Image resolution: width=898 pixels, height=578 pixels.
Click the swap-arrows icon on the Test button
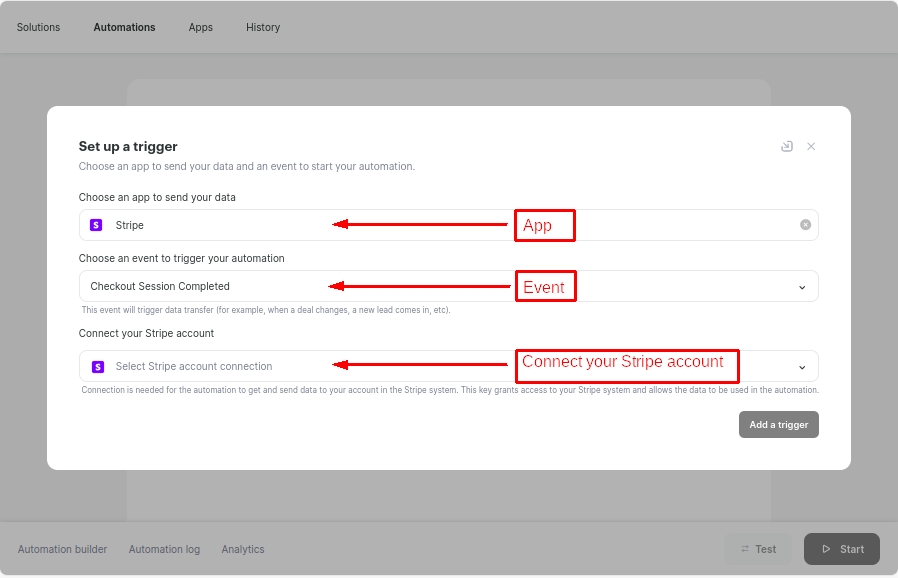[745, 549]
